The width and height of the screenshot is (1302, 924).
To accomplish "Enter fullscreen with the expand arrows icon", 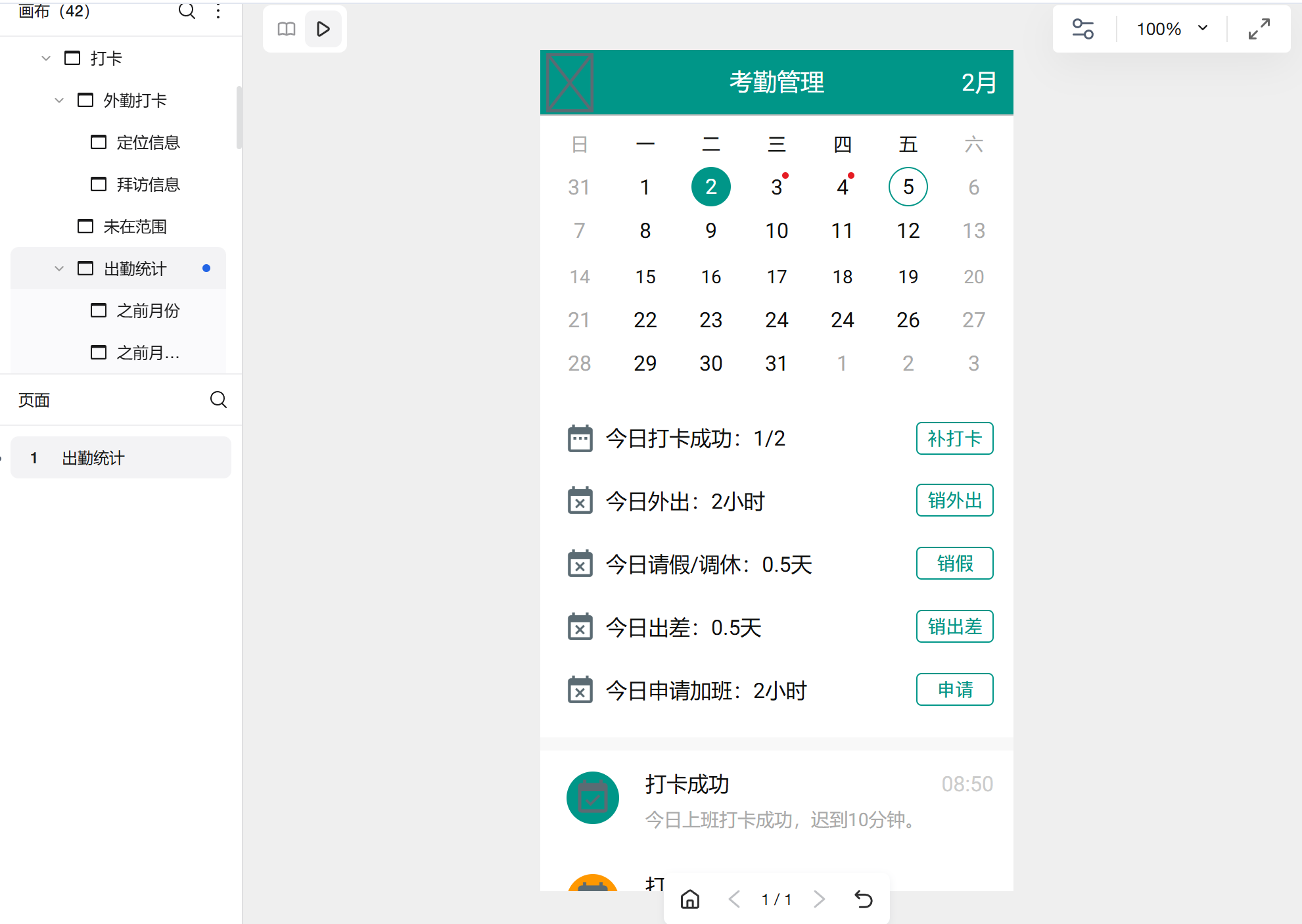I will coord(1259,28).
